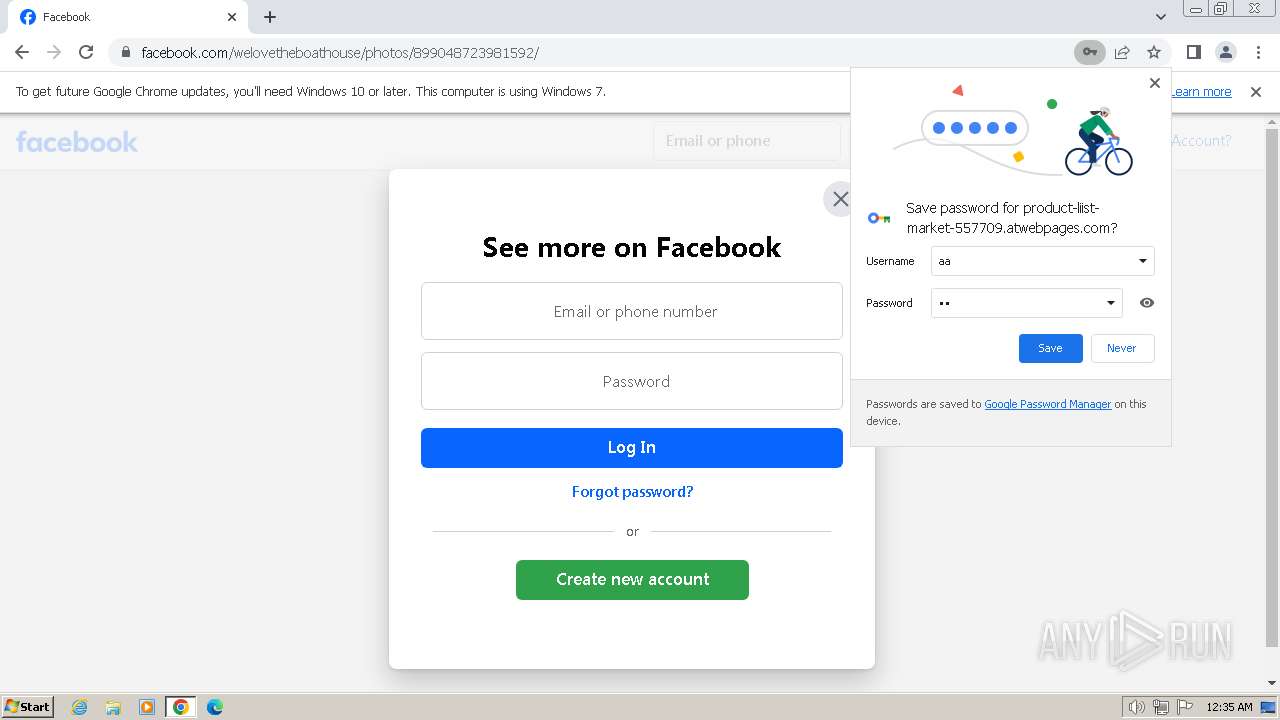Bookmark this page with the star icon
The image size is (1280, 720).
[1154, 52]
